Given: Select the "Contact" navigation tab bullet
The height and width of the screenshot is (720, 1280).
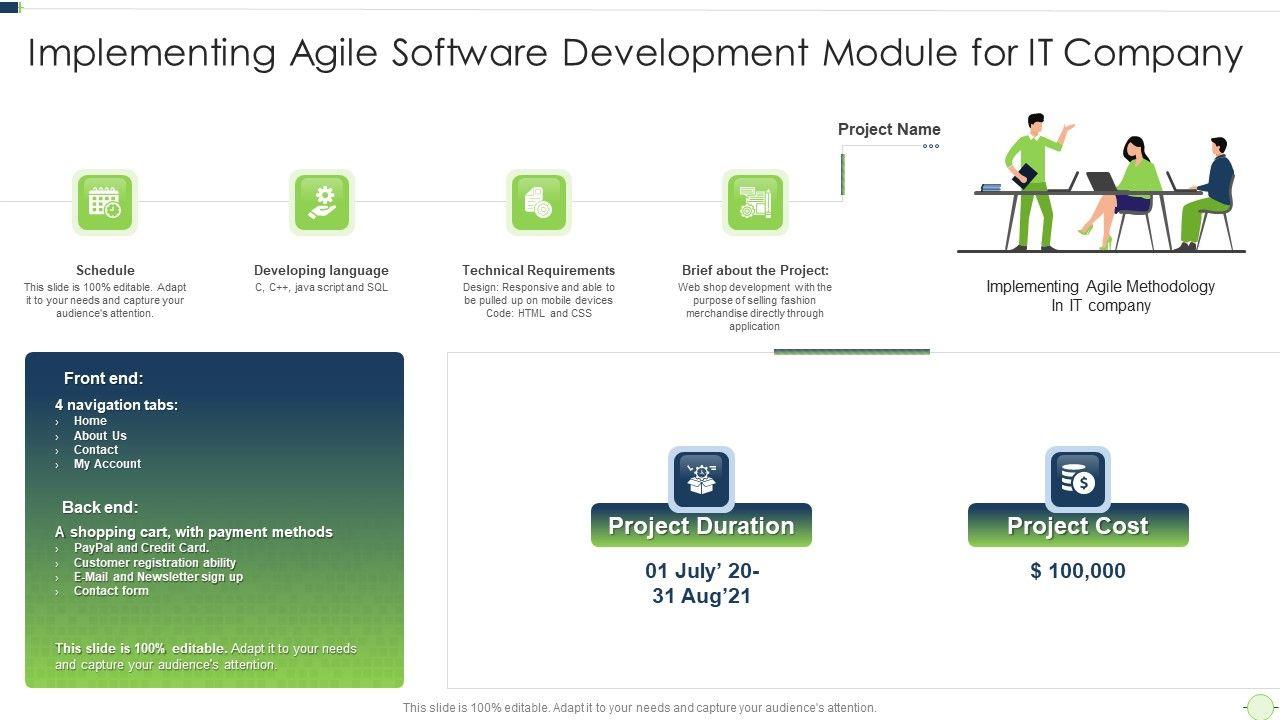Looking at the screenshot, I should click(96, 450).
